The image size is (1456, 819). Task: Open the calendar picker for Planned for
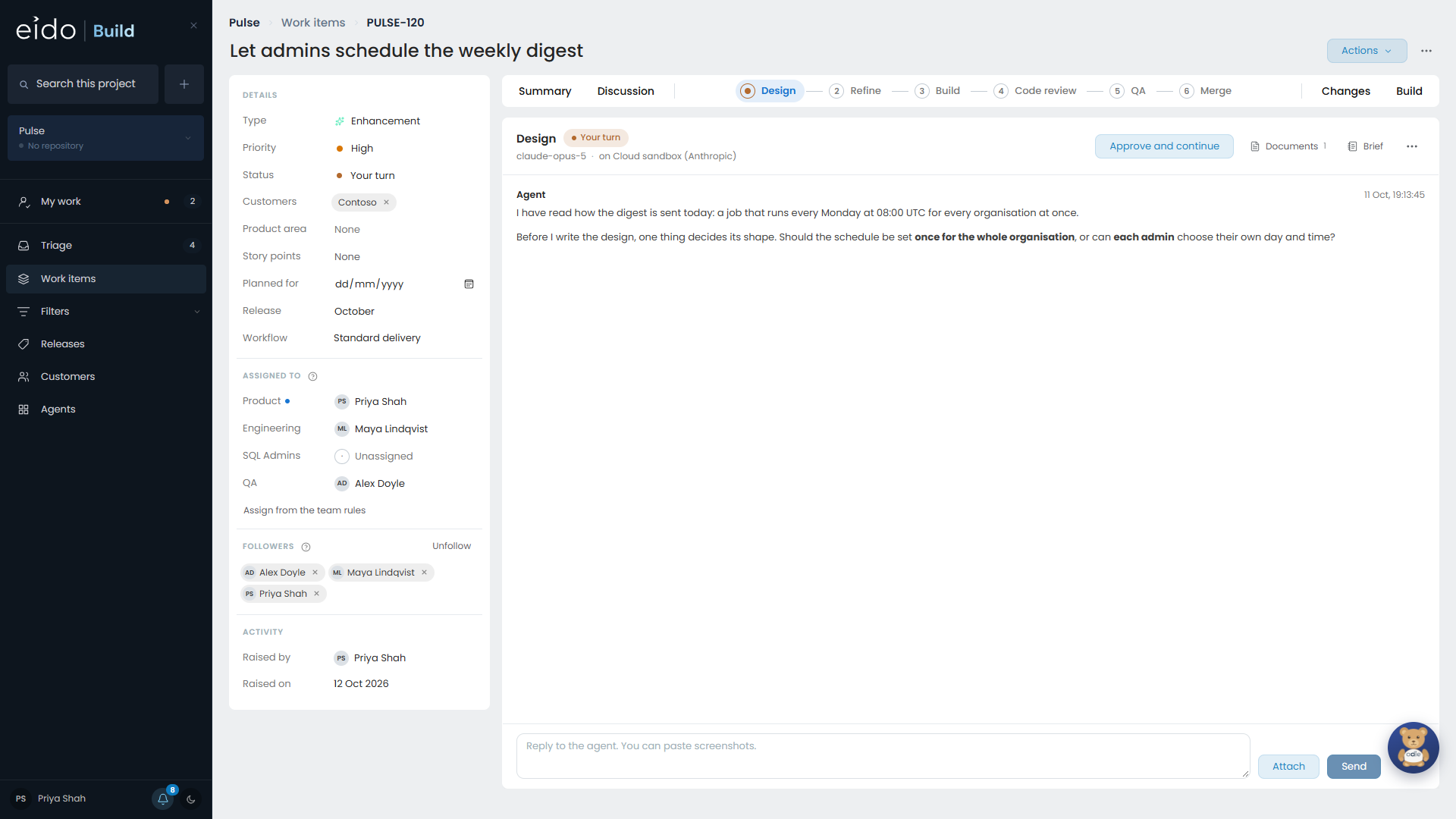(x=469, y=284)
